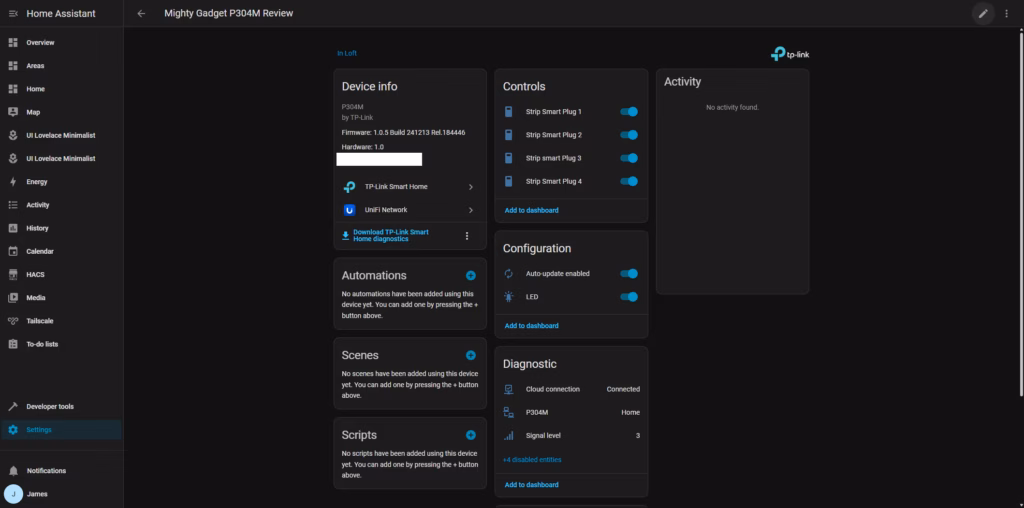Click the back arrow in the header
The width and height of the screenshot is (1024, 508).
pos(141,14)
